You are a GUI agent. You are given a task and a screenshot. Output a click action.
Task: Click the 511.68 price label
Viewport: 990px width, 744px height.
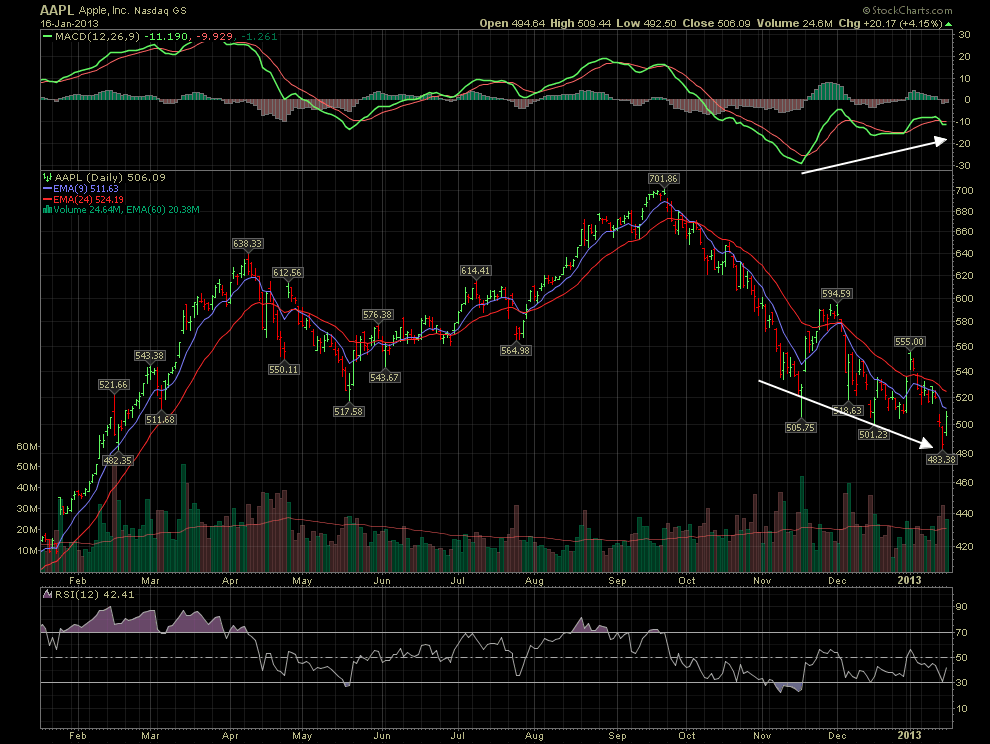160,419
